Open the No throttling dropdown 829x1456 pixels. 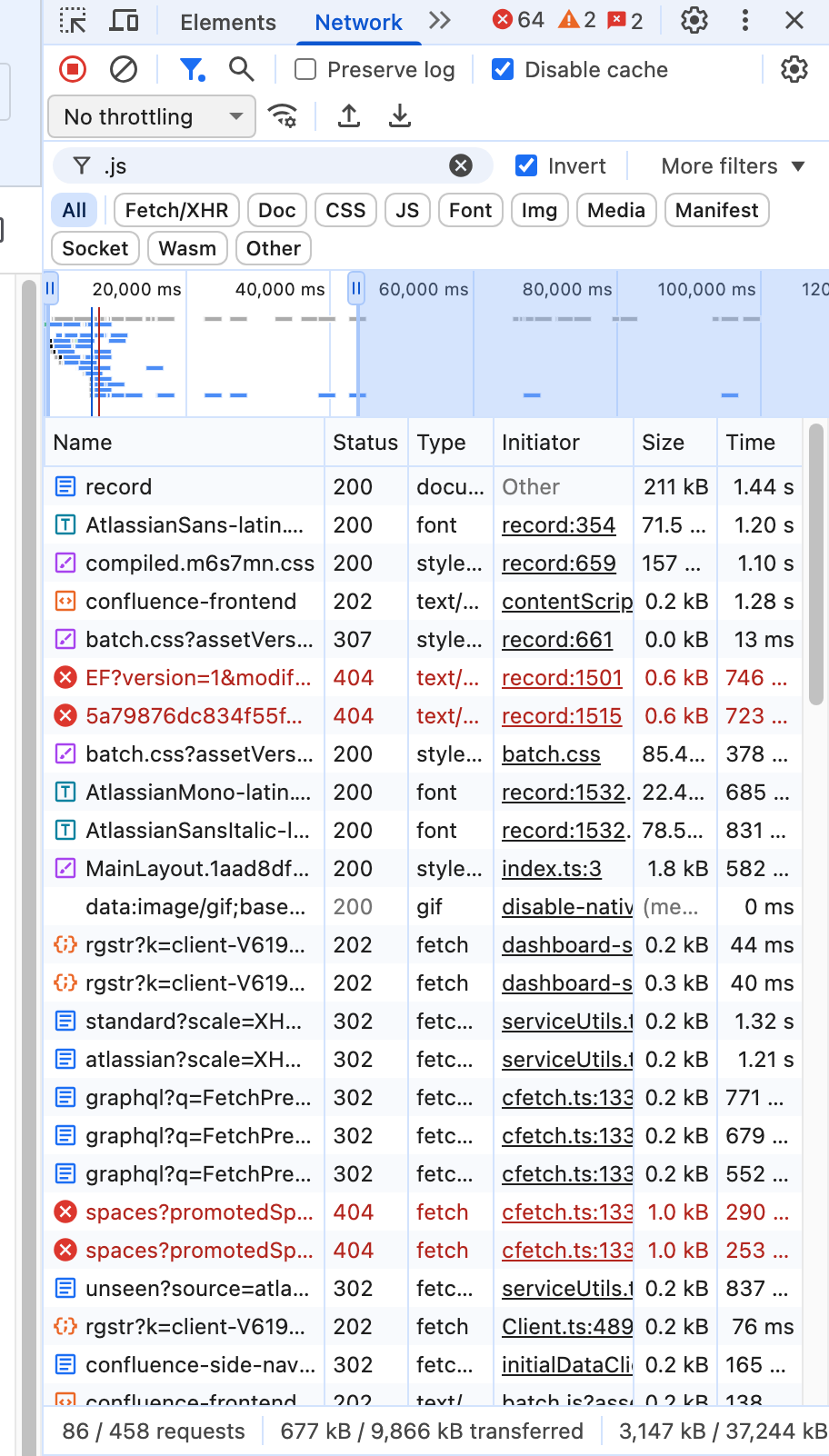click(x=152, y=116)
